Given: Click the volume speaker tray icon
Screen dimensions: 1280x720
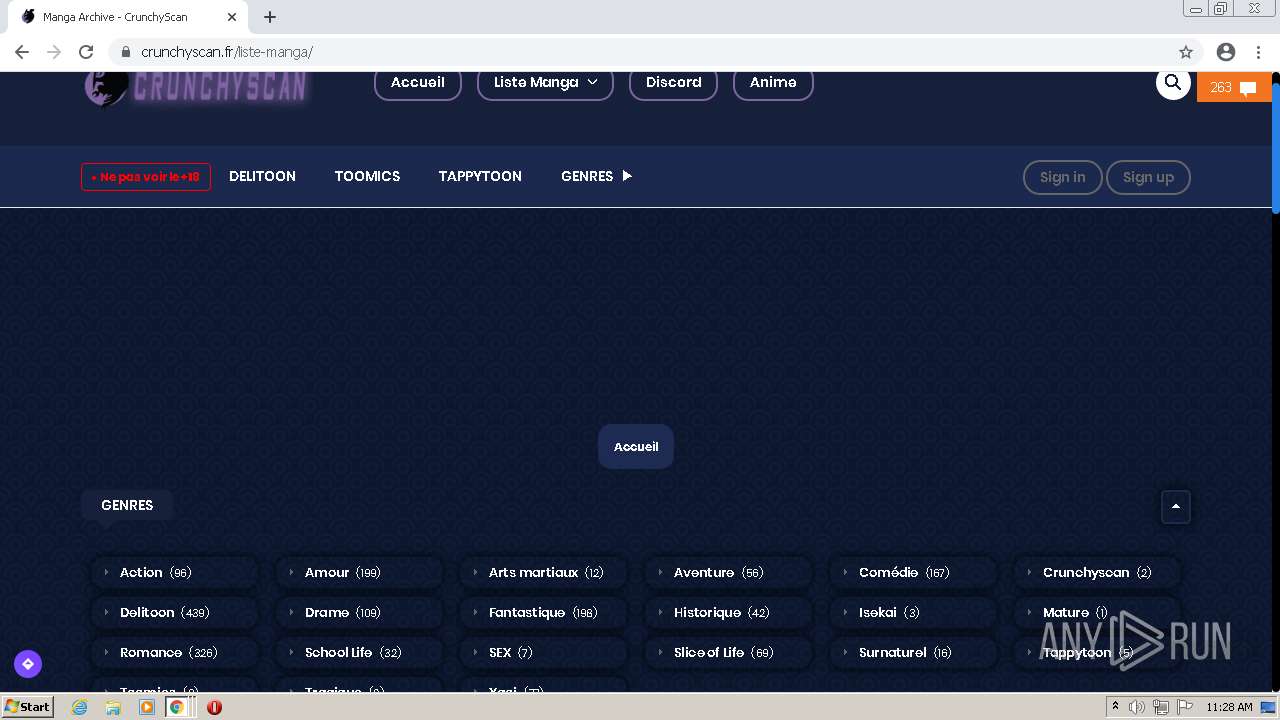Looking at the screenshot, I should pos(1137,707).
